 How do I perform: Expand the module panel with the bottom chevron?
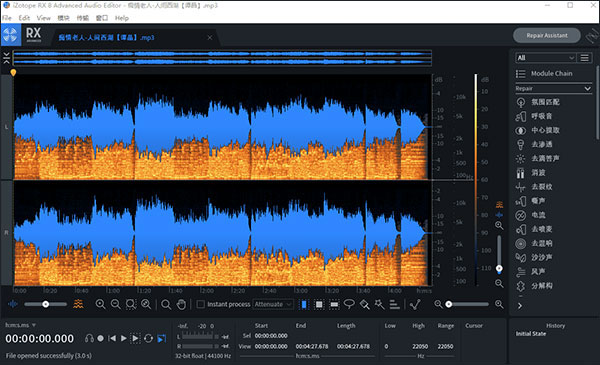pyautogui.click(x=520, y=306)
